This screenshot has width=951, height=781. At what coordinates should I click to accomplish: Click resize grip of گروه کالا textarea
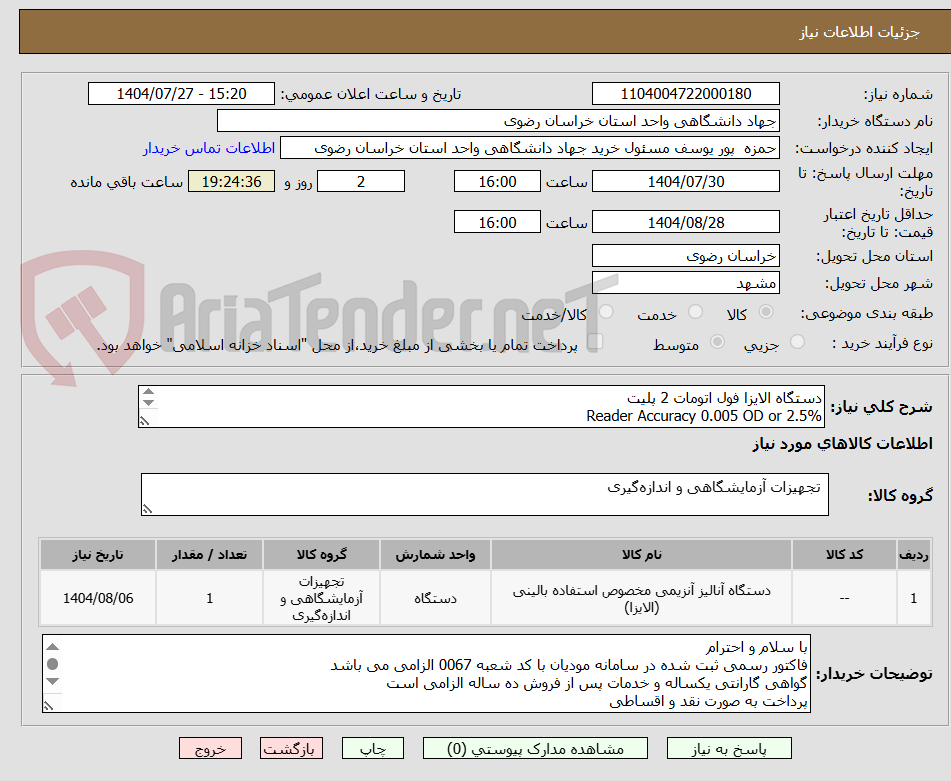click(x=147, y=509)
